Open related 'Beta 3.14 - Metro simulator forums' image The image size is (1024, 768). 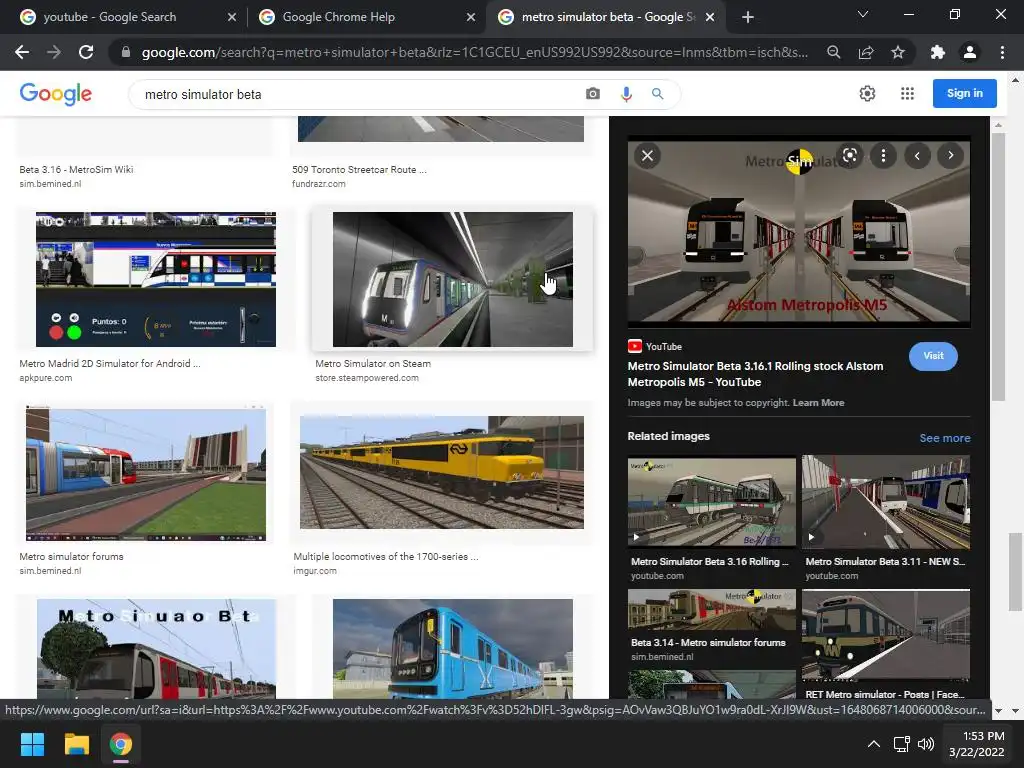(712, 611)
